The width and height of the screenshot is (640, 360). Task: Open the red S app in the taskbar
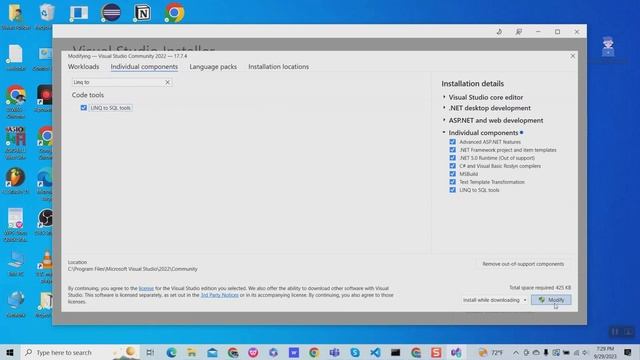pos(436,352)
